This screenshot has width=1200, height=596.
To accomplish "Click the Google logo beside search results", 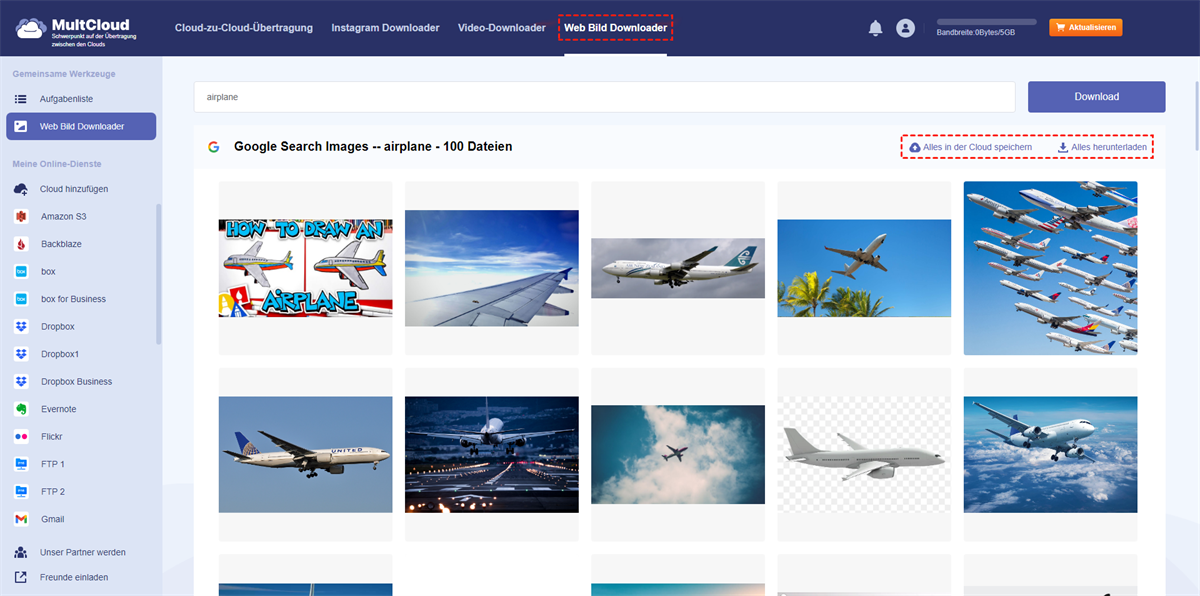I will (214, 146).
